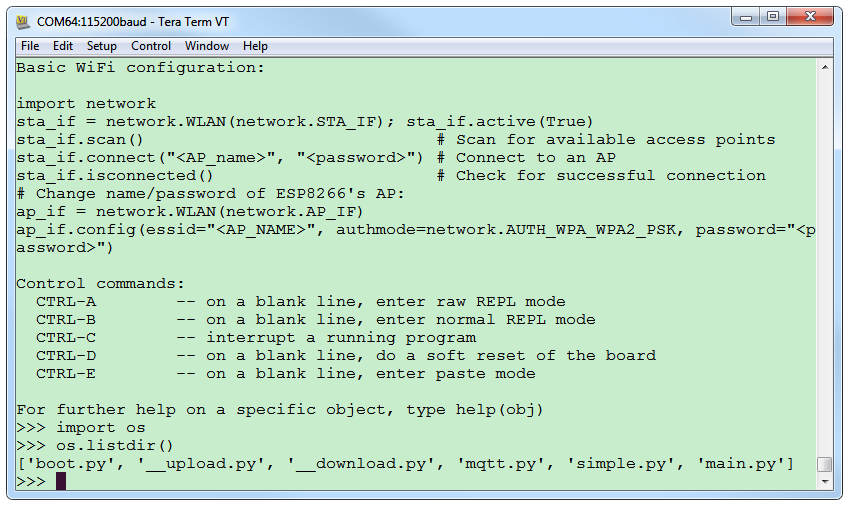Click 'CTRL-C' text

[x=66, y=337]
